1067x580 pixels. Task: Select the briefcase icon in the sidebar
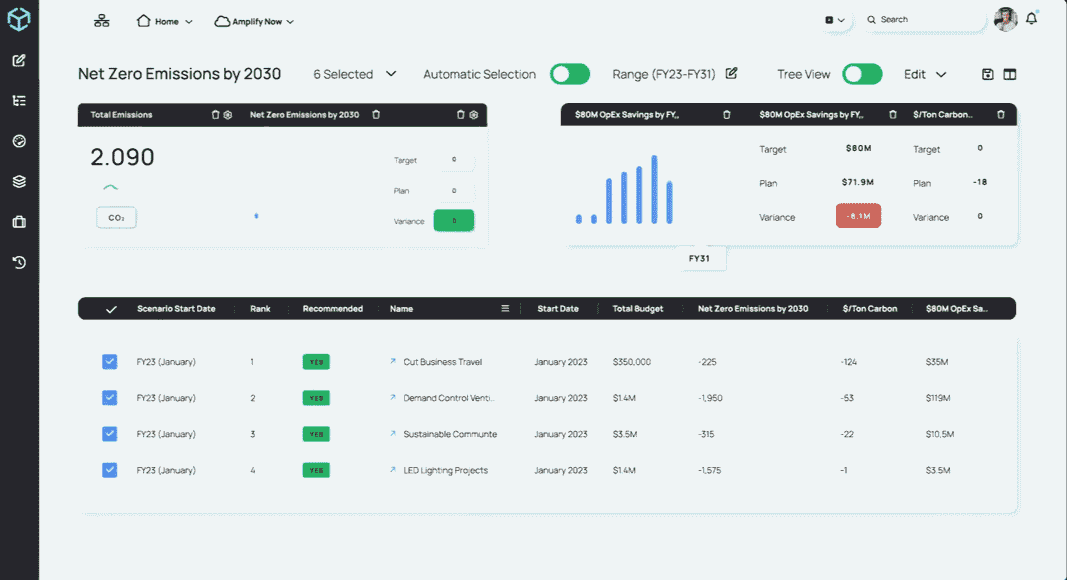tap(17, 221)
